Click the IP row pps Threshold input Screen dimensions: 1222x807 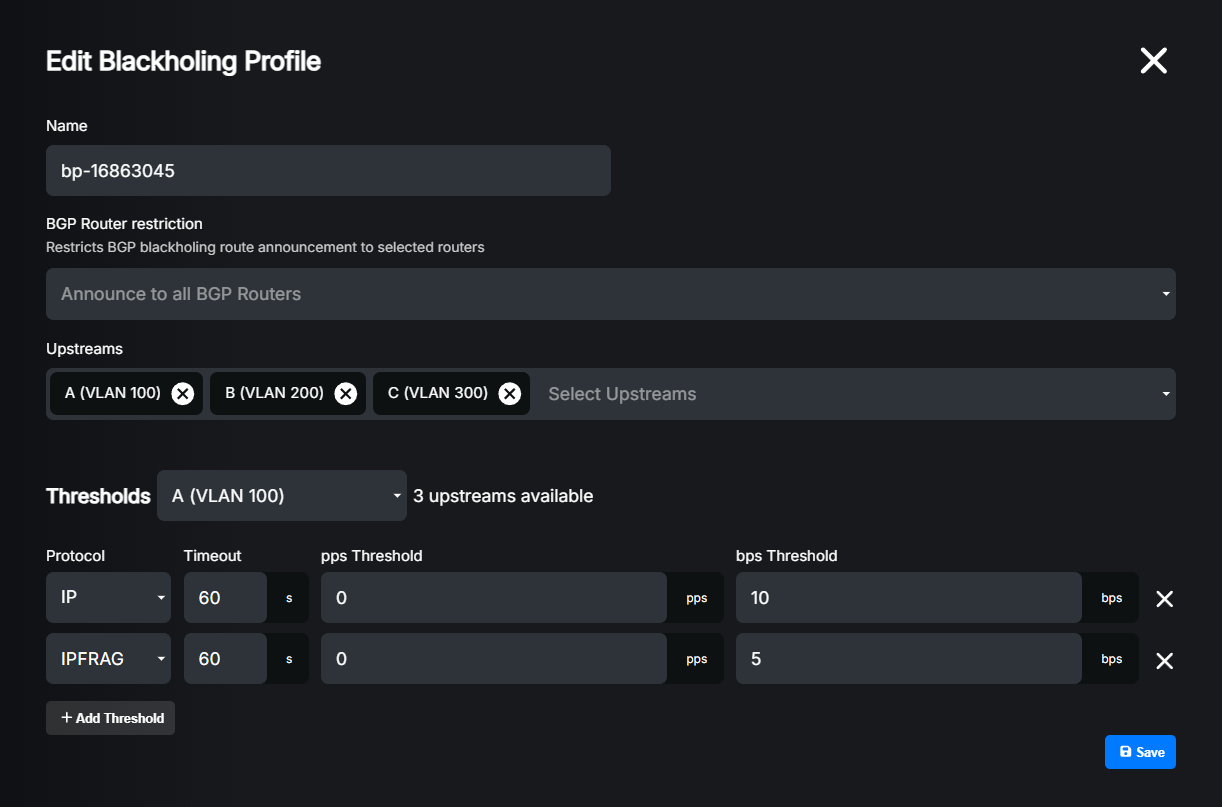(493, 598)
